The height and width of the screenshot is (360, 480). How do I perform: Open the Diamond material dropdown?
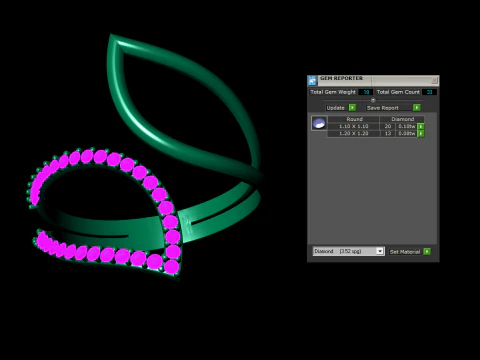(x=349, y=251)
